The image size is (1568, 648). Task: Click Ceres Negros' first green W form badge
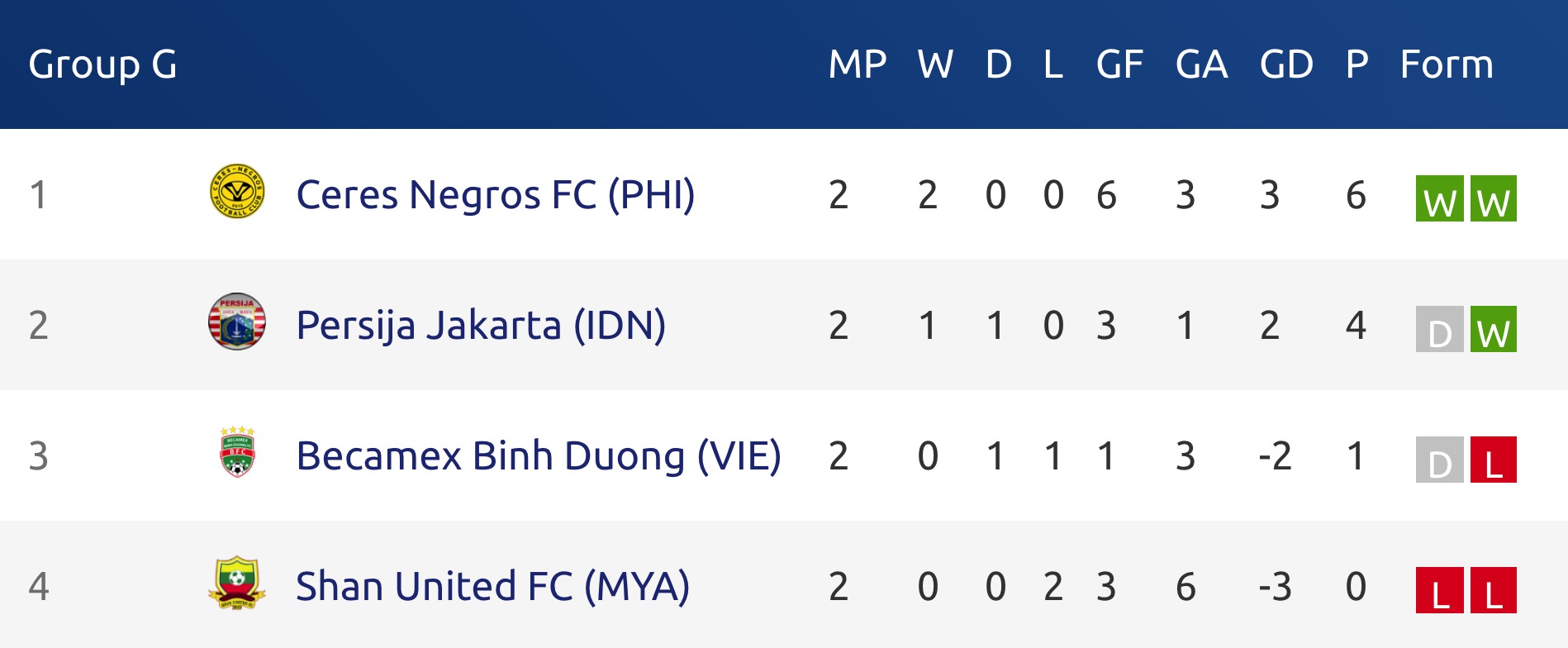(x=1440, y=198)
